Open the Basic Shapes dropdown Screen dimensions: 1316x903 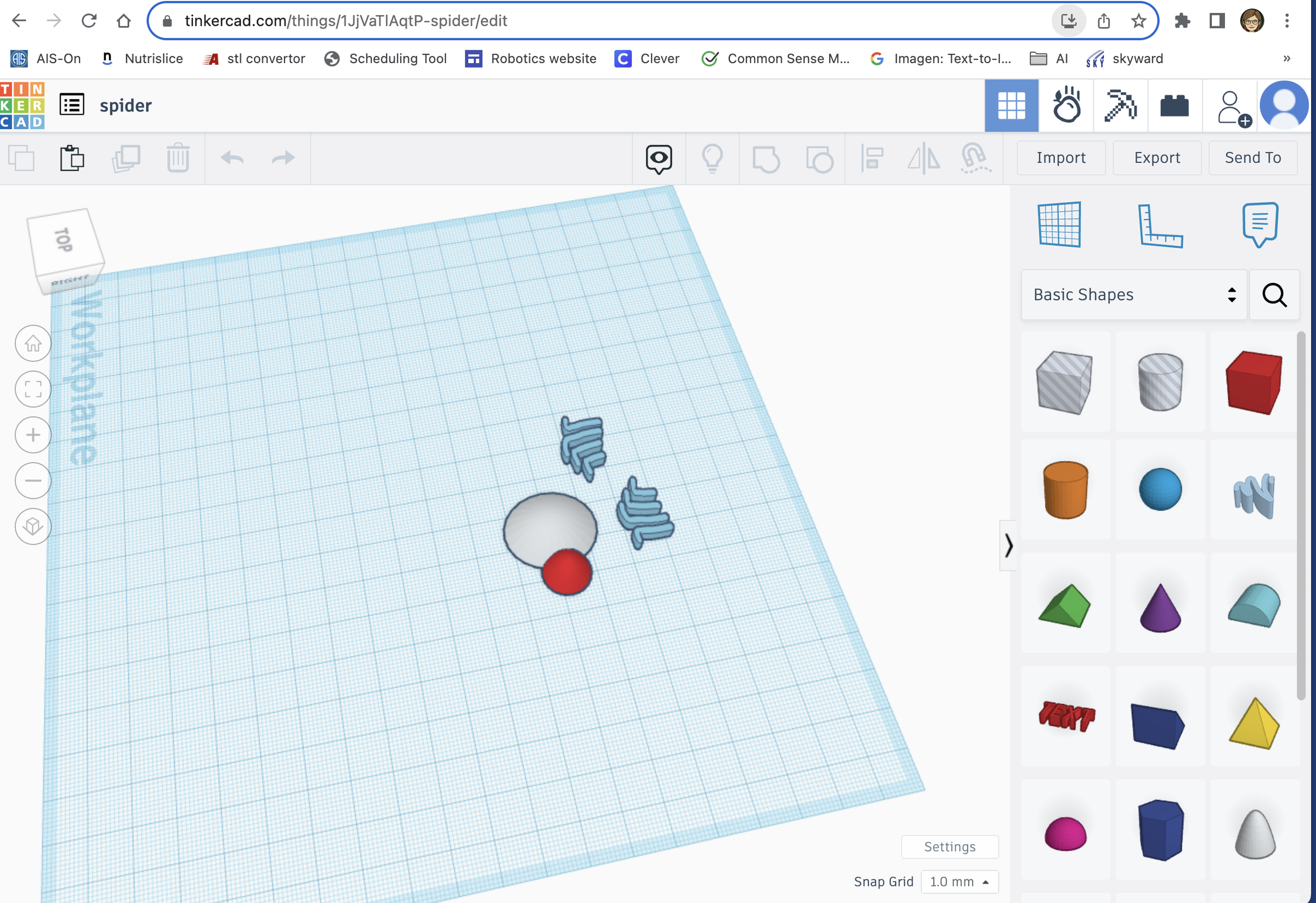[1133, 294]
